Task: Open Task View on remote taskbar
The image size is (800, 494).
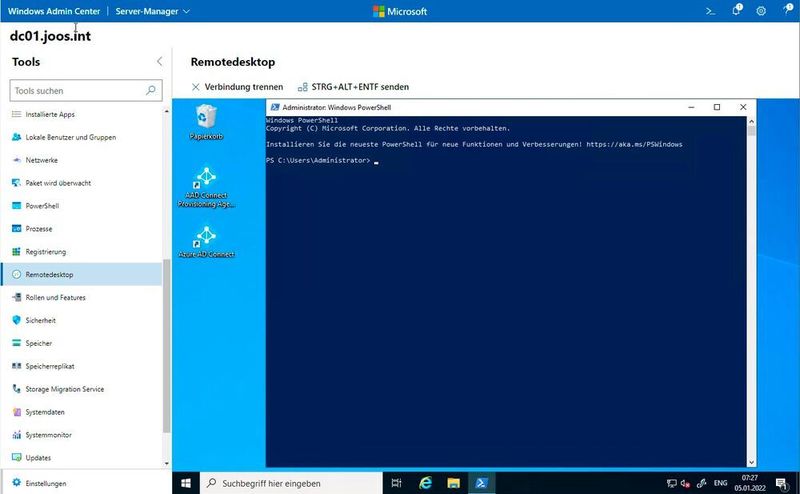Action: pyautogui.click(x=396, y=483)
